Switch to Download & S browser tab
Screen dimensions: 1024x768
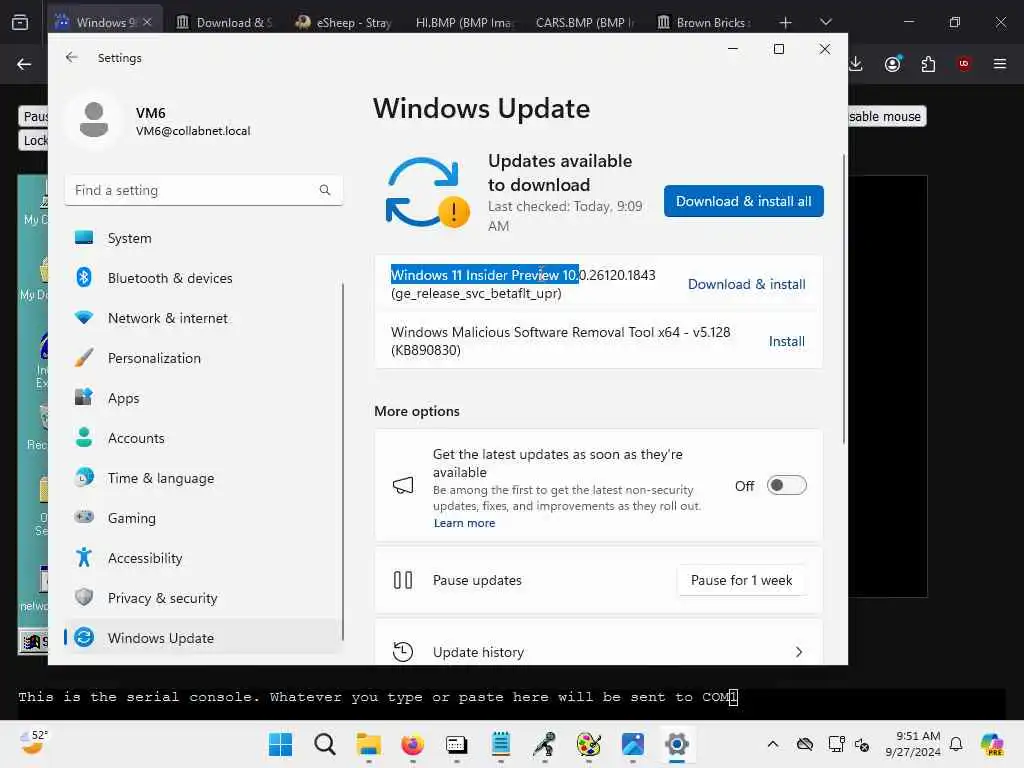click(225, 22)
